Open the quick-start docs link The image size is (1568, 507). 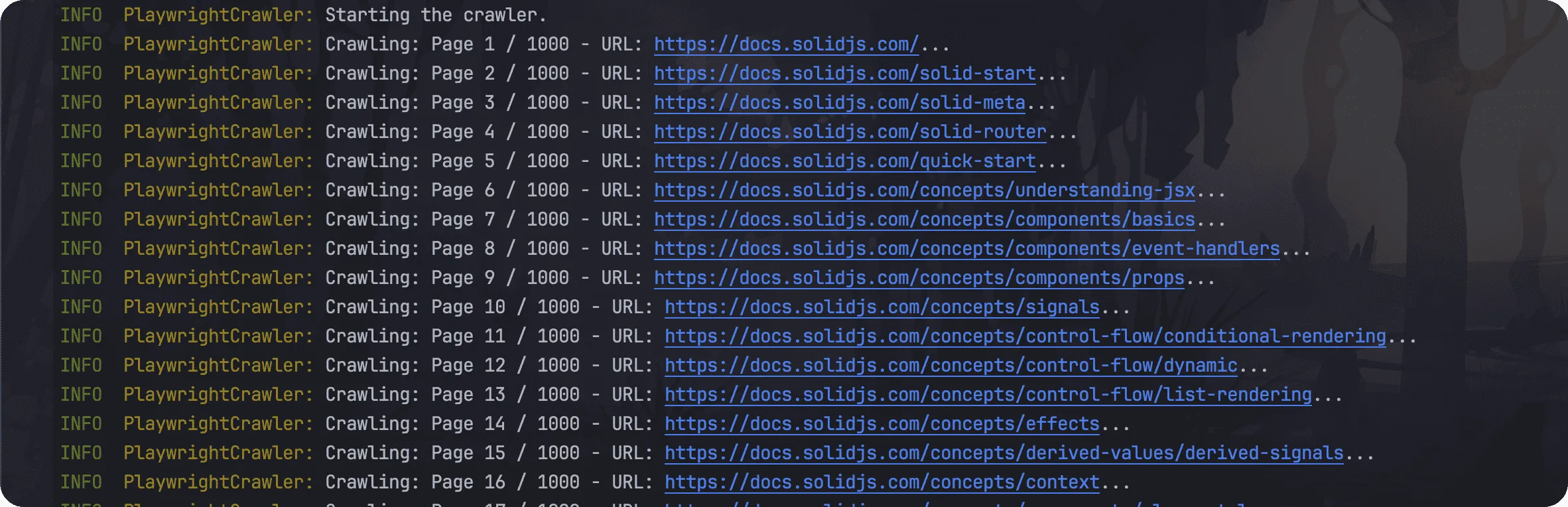click(845, 161)
